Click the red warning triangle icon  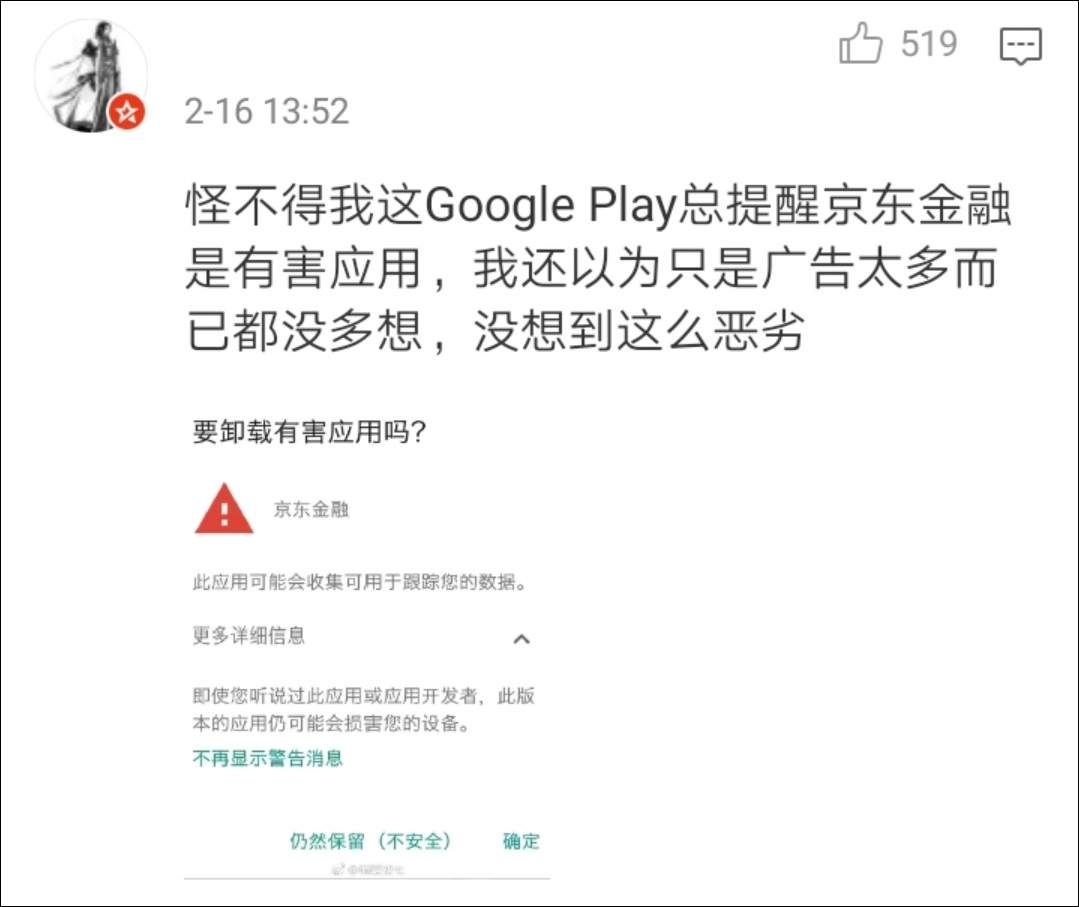[x=224, y=509]
